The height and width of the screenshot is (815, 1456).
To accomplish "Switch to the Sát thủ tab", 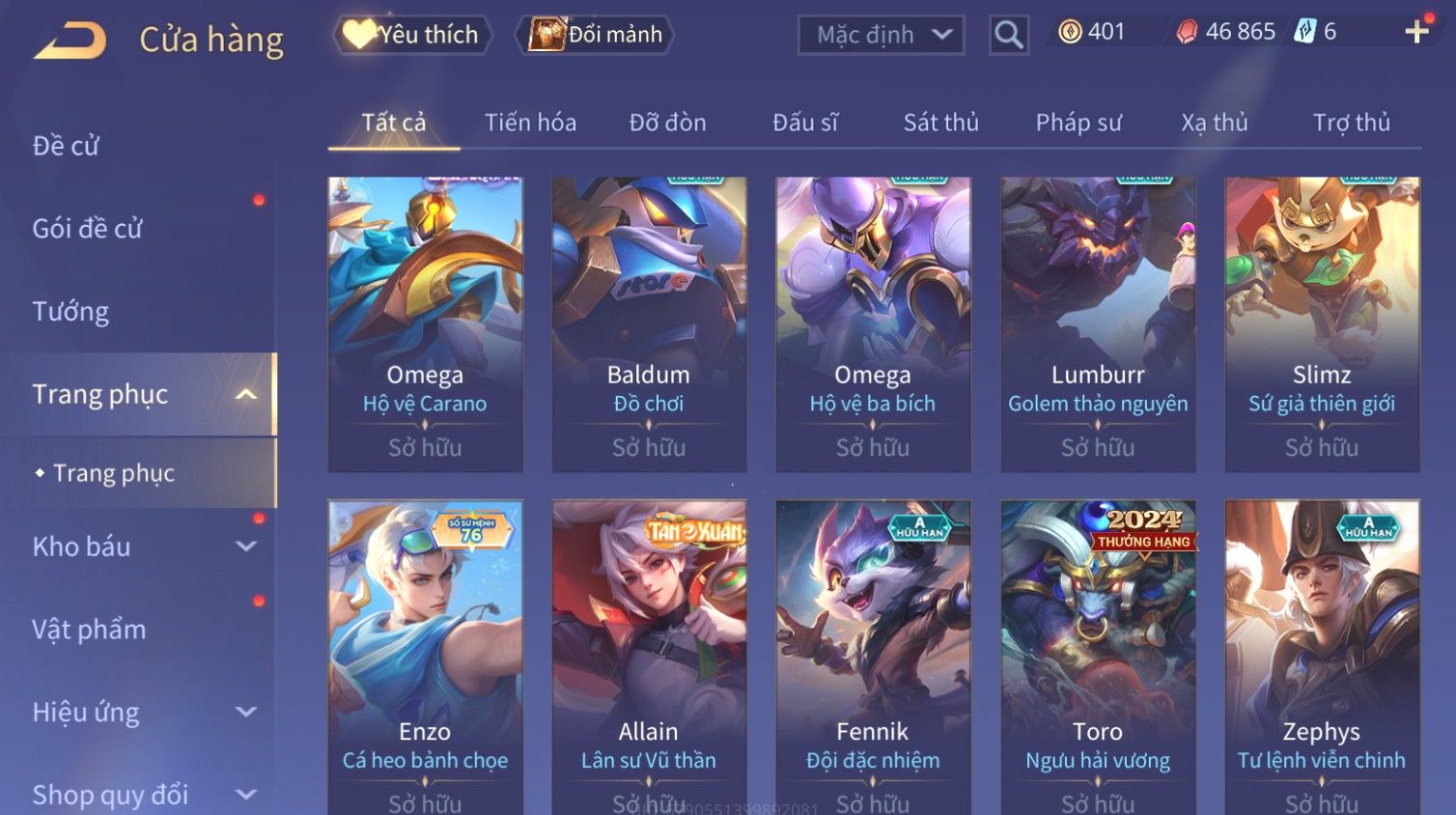I will pyautogui.click(x=940, y=123).
